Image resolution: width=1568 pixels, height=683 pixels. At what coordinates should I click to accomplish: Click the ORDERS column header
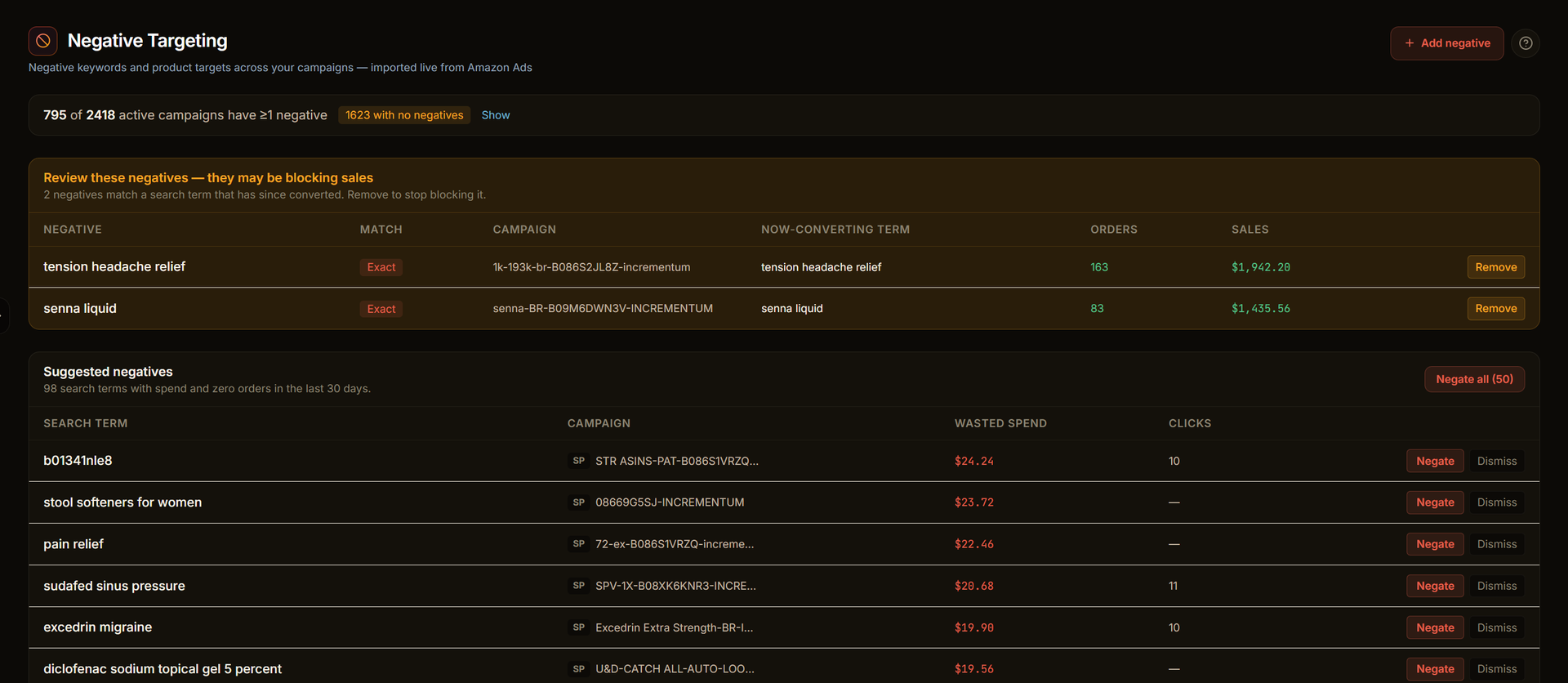[1114, 230]
